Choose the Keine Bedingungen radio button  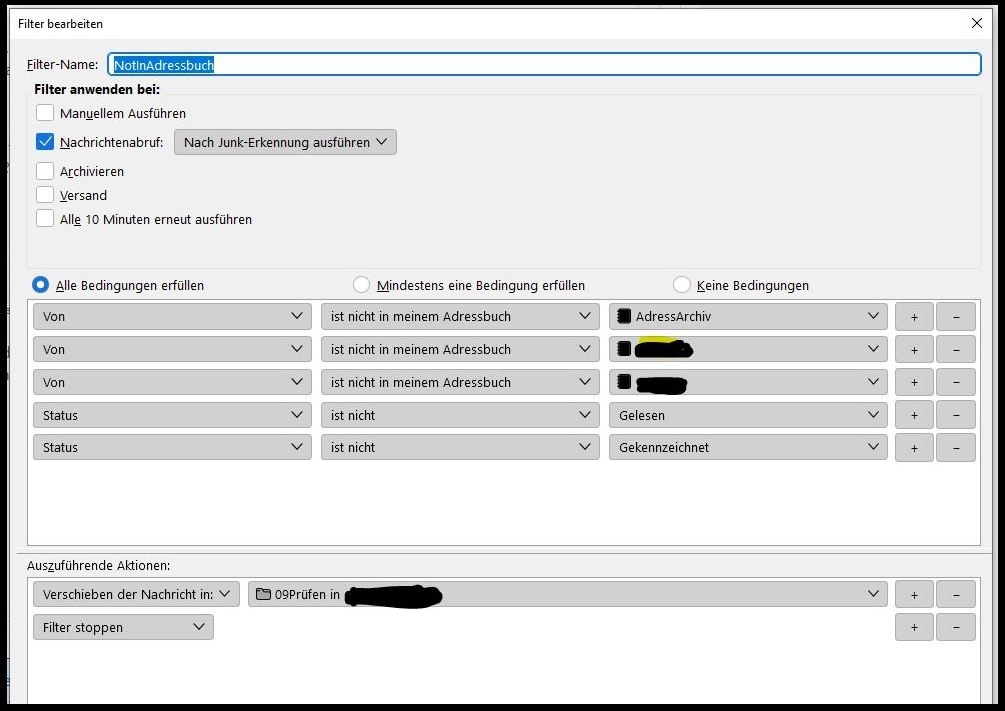(682, 285)
